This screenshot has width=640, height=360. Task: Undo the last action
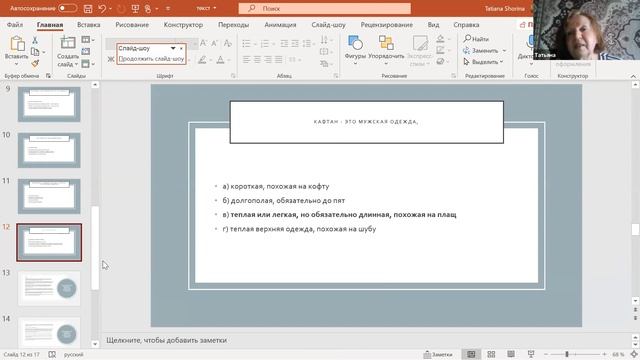click(x=102, y=8)
